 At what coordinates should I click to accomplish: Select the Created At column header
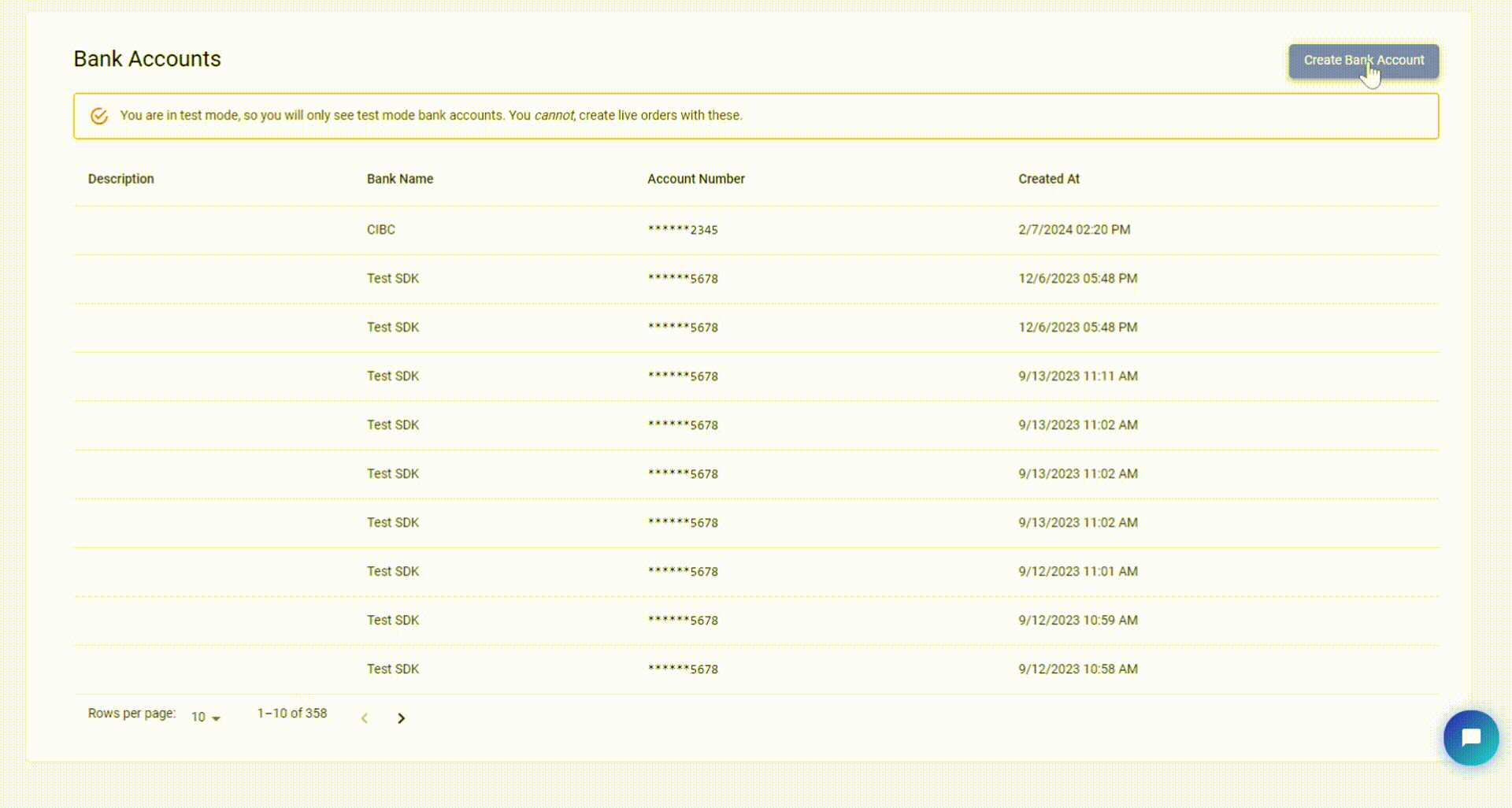click(x=1049, y=179)
